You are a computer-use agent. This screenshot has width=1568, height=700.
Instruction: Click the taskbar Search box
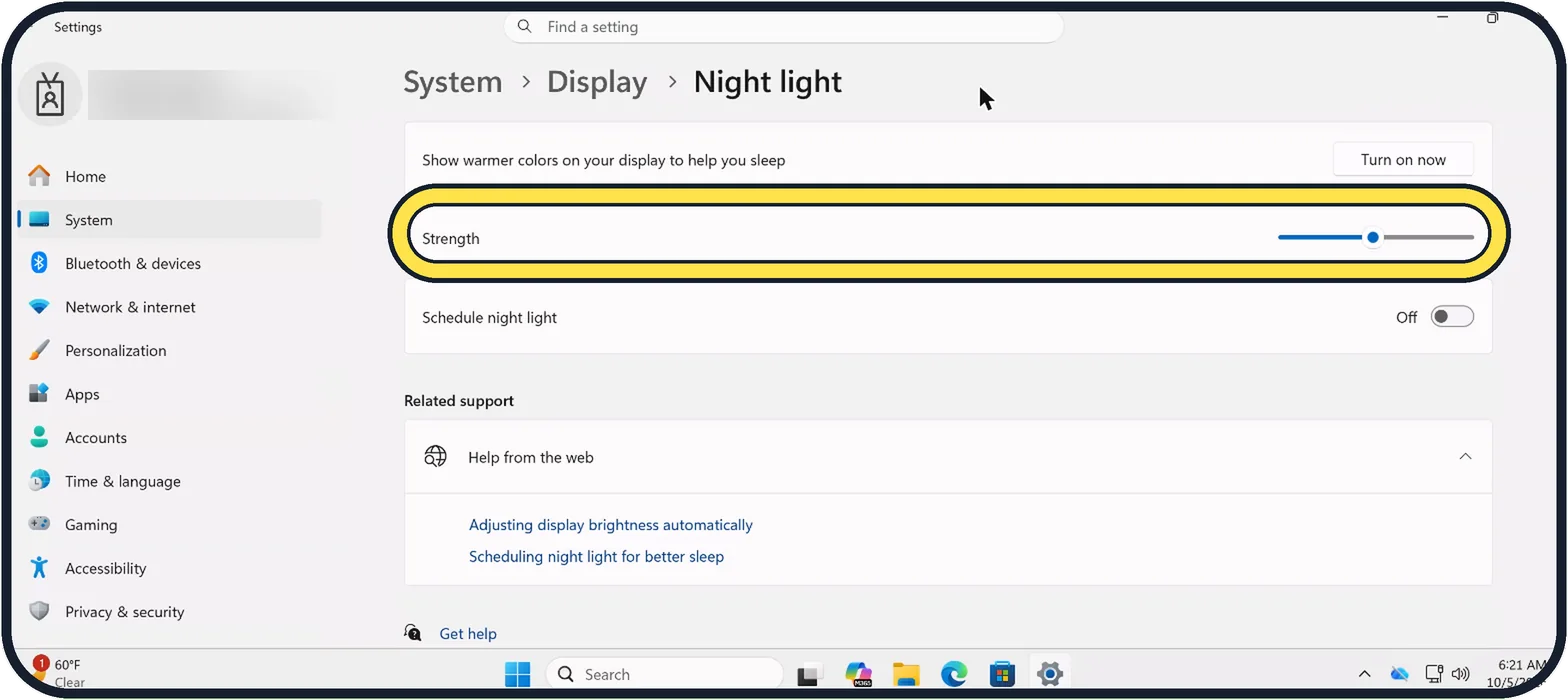click(664, 675)
